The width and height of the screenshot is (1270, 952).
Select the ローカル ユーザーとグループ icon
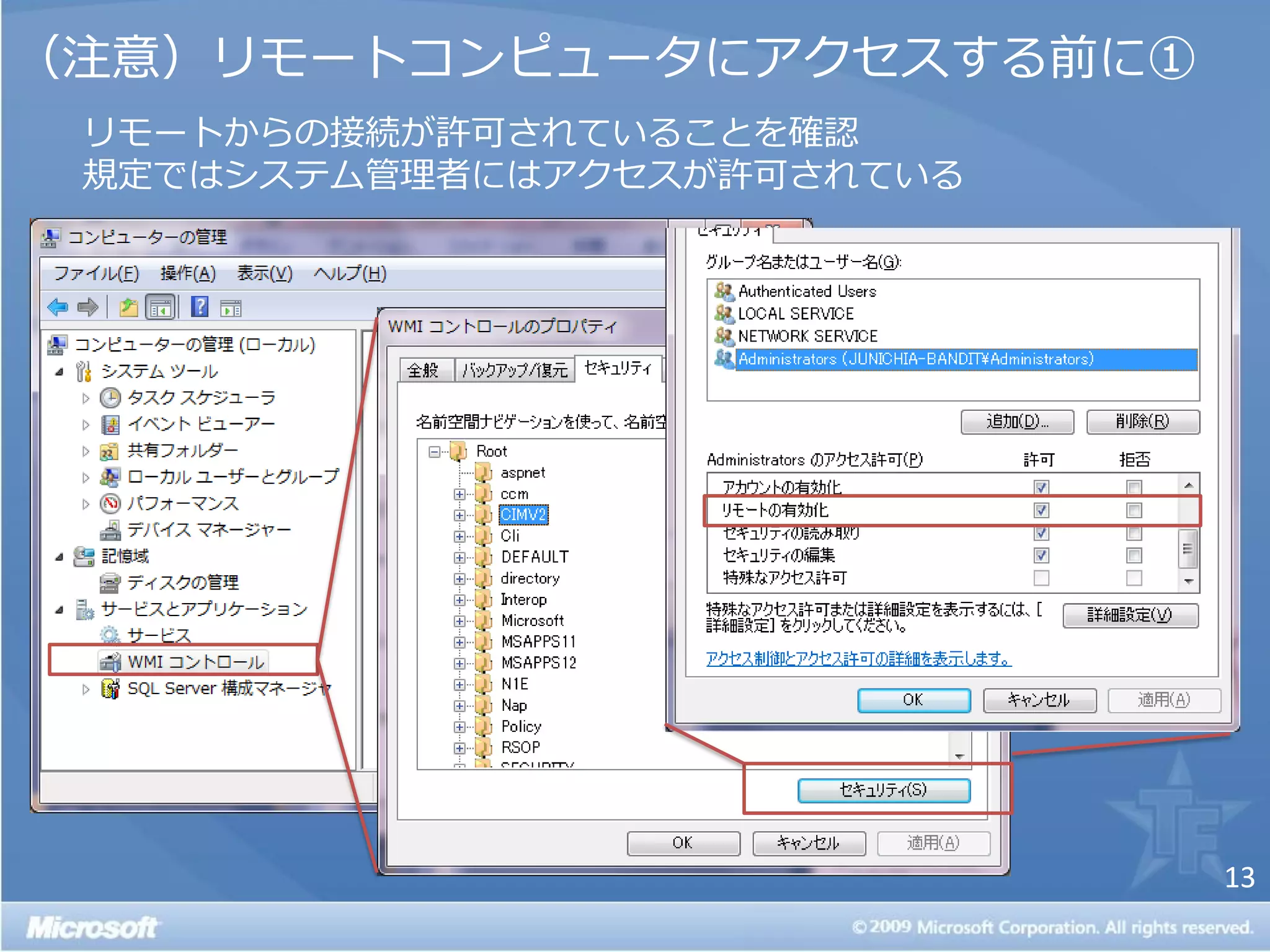[110, 477]
